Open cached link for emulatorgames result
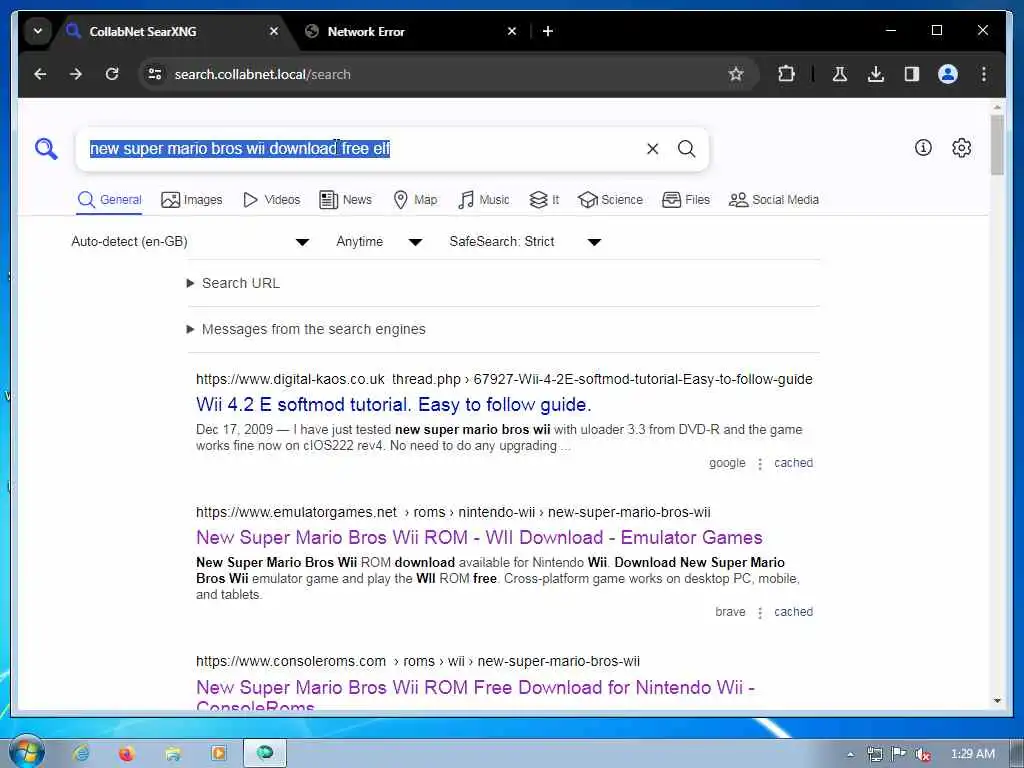Screen dimensions: 1024x768 tap(793, 612)
